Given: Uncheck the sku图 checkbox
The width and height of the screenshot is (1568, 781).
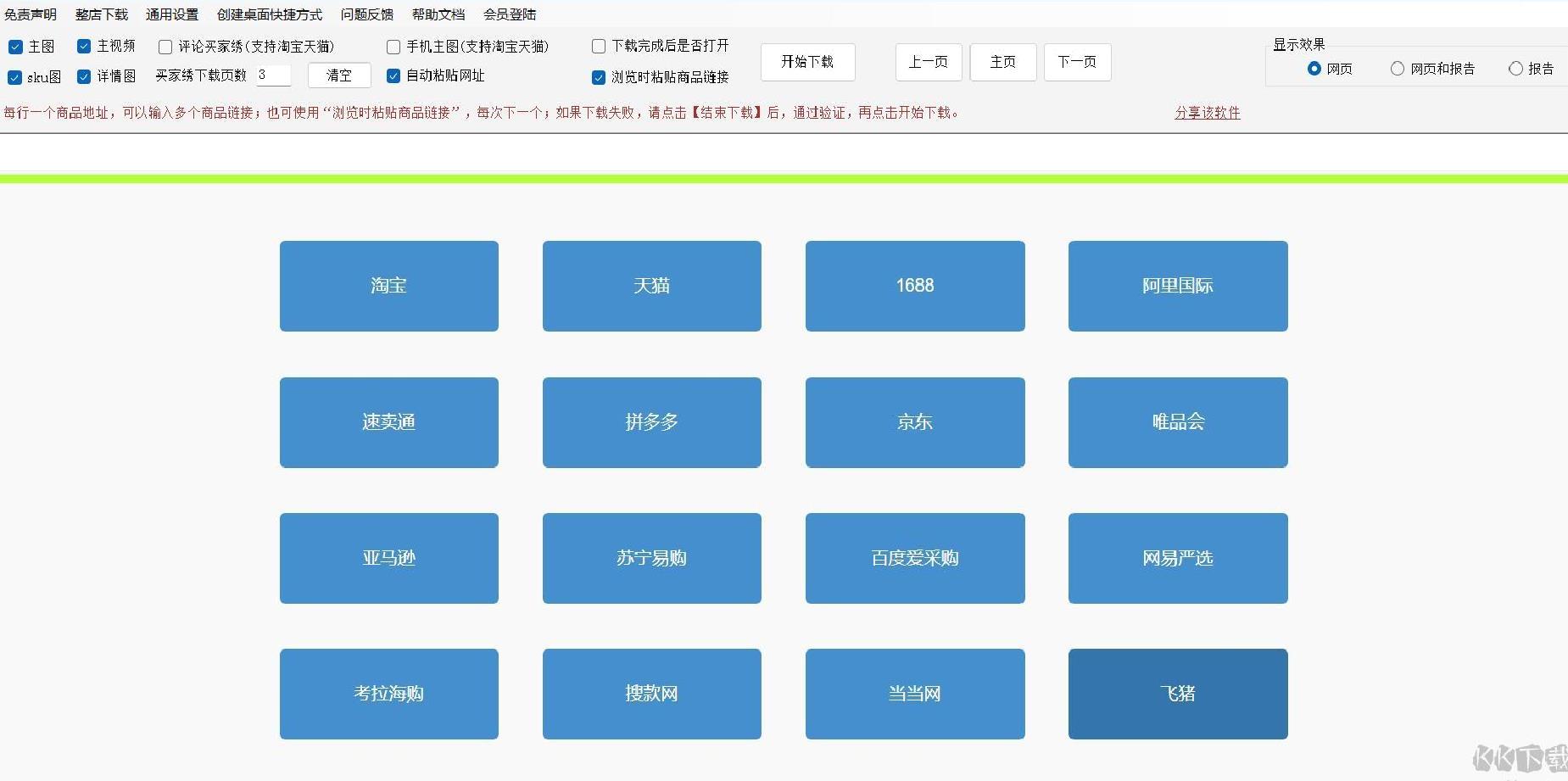Looking at the screenshot, I should (x=14, y=77).
